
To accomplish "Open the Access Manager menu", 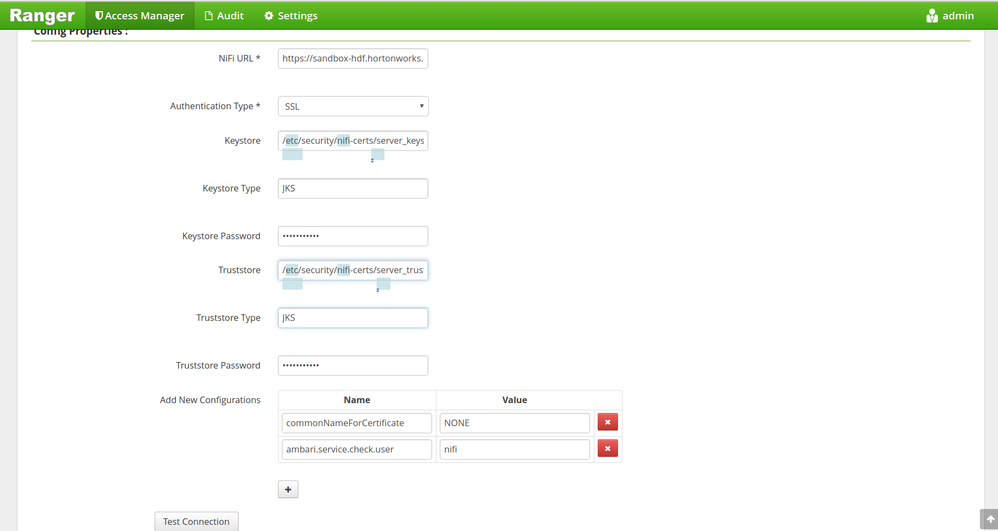I will point(139,15).
